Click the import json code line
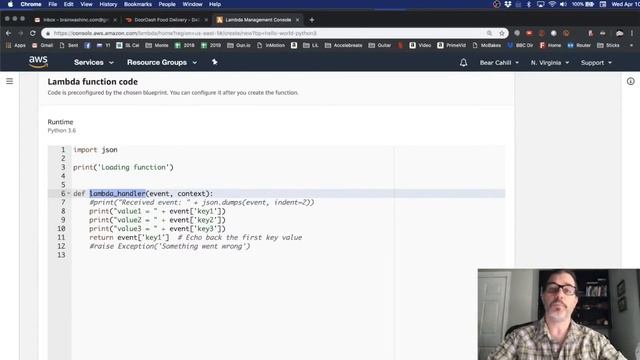 pyautogui.click(x=95, y=150)
